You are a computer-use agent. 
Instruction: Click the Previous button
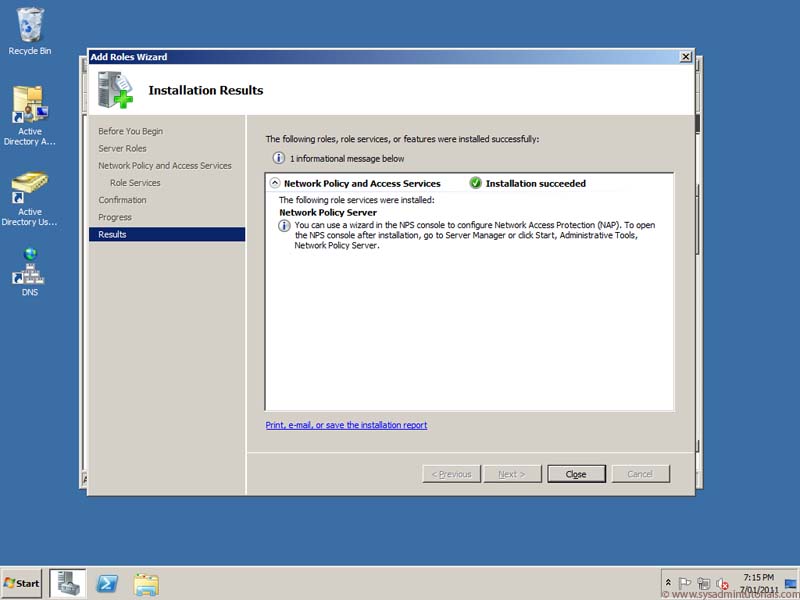[x=452, y=474]
